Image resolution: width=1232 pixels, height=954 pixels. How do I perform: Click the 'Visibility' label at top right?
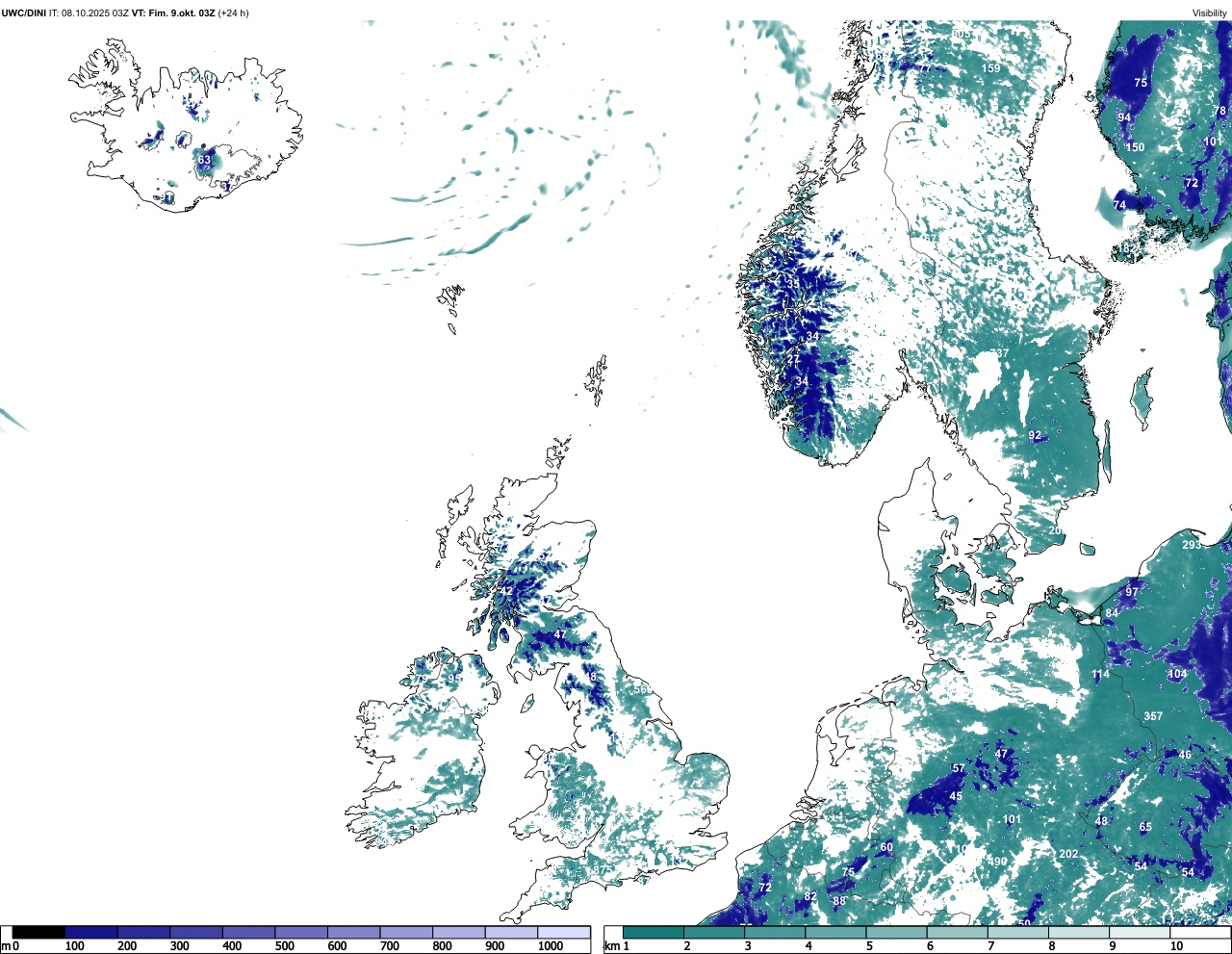(x=1209, y=13)
